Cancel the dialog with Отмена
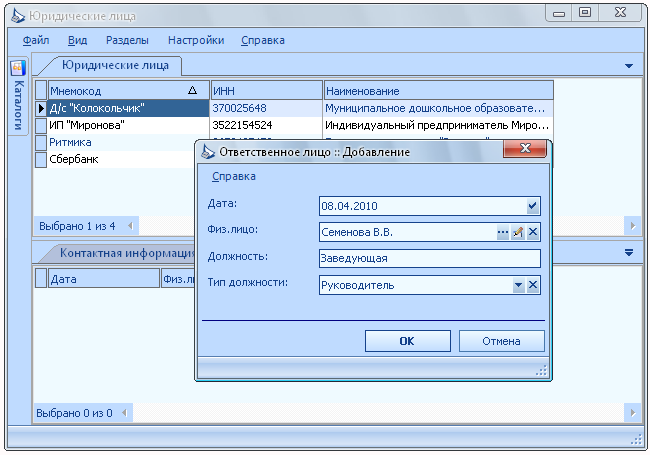The image size is (650, 455). [x=502, y=341]
